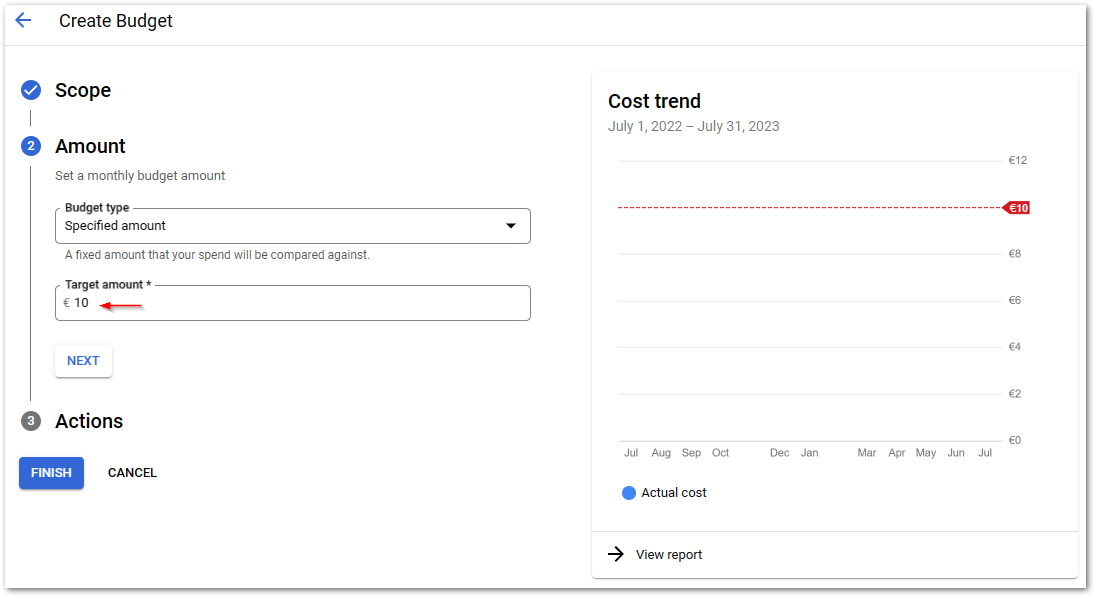Switch to the Scope step
1095x597 pixels.
(82, 90)
